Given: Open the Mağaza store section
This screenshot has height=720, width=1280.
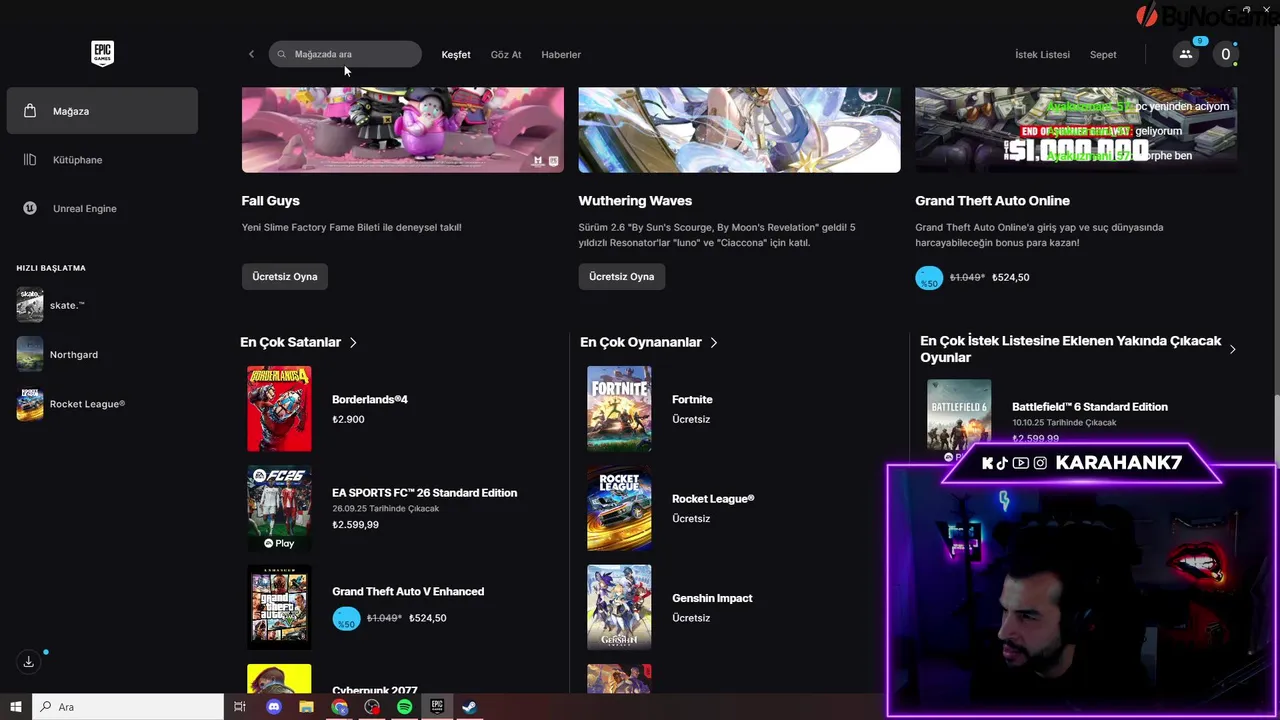Looking at the screenshot, I should [x=102, y=111].
